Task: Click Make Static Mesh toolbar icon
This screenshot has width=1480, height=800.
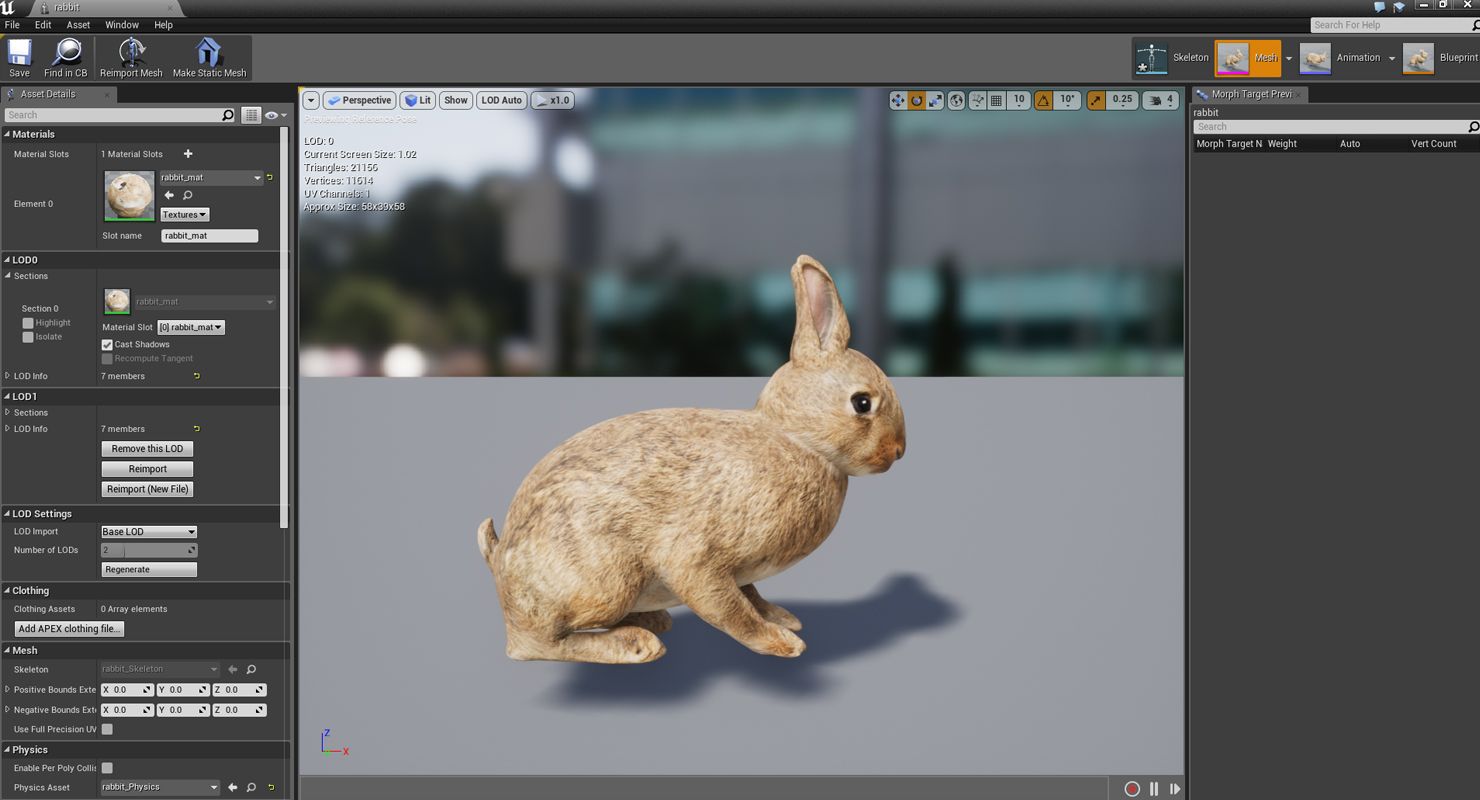Action: point(209,58)
